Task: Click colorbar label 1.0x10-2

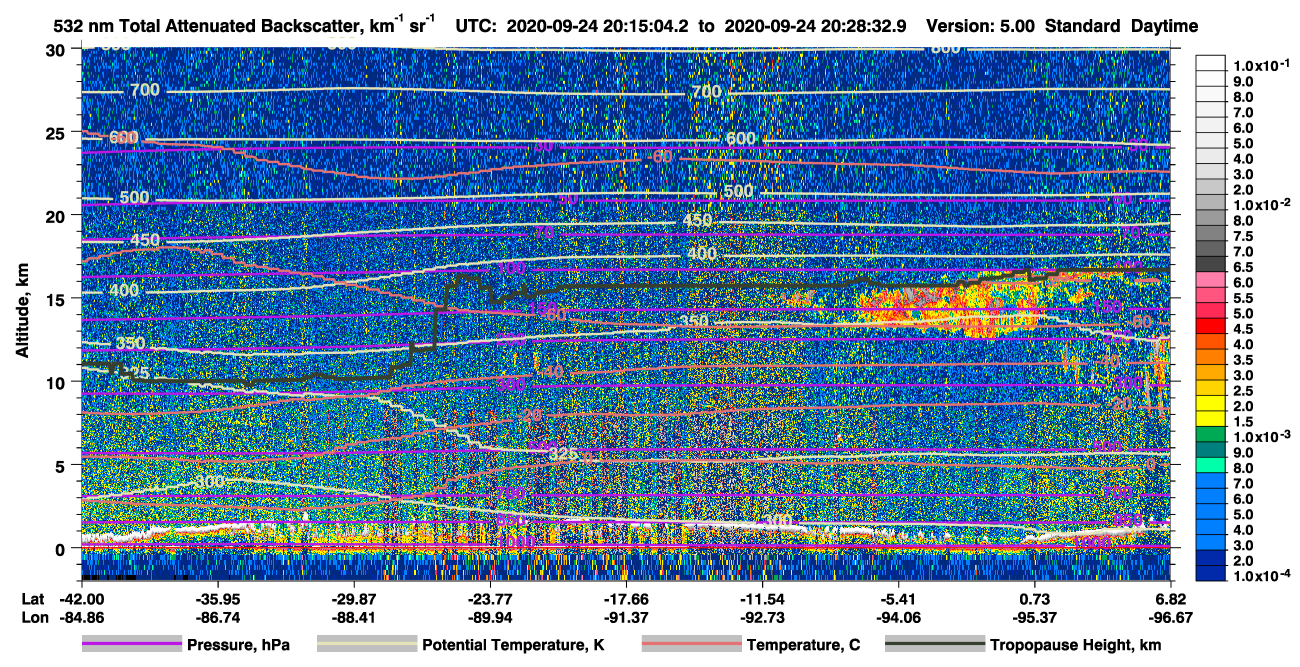Action: (1263, 204)
